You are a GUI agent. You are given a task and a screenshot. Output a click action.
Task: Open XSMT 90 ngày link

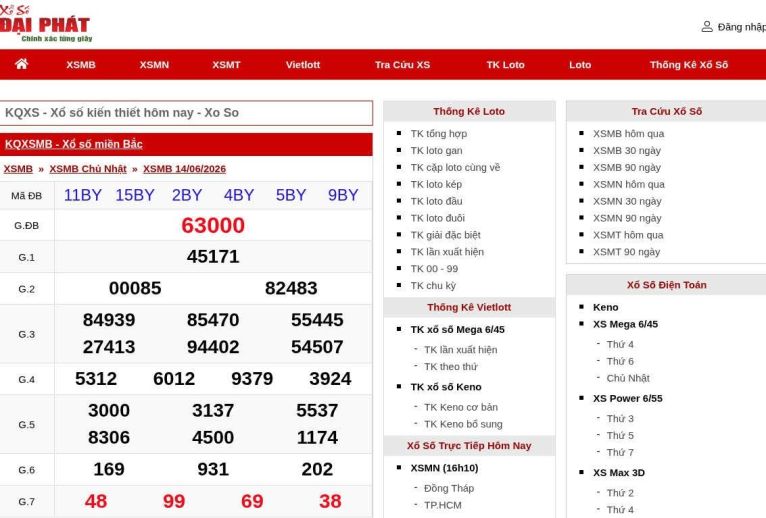(x=626, y=252)
